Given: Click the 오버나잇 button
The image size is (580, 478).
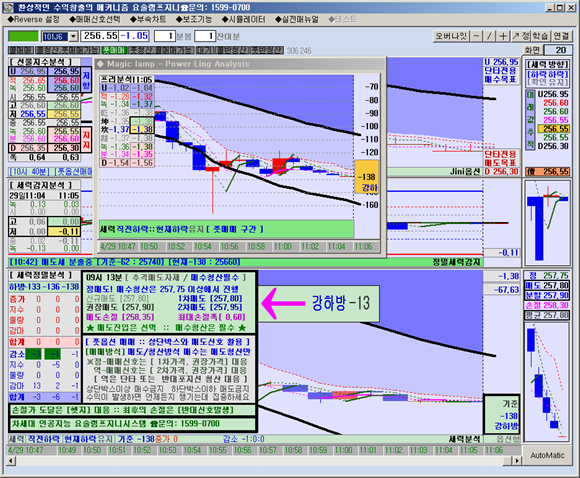Looking at the screenshot, I should [x=451, y=36].
